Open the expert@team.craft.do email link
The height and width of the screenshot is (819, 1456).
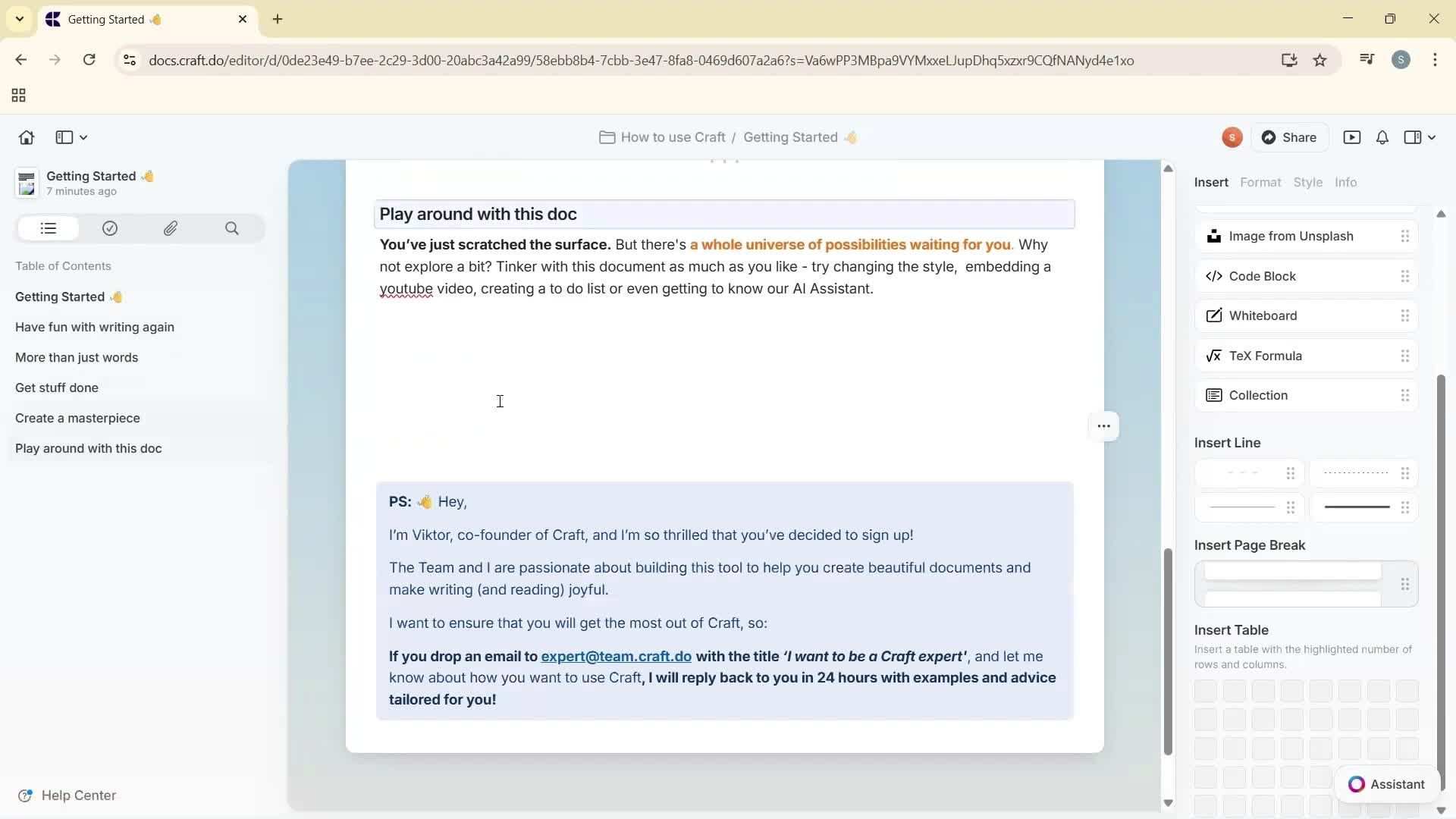click(x=616, y=656)
